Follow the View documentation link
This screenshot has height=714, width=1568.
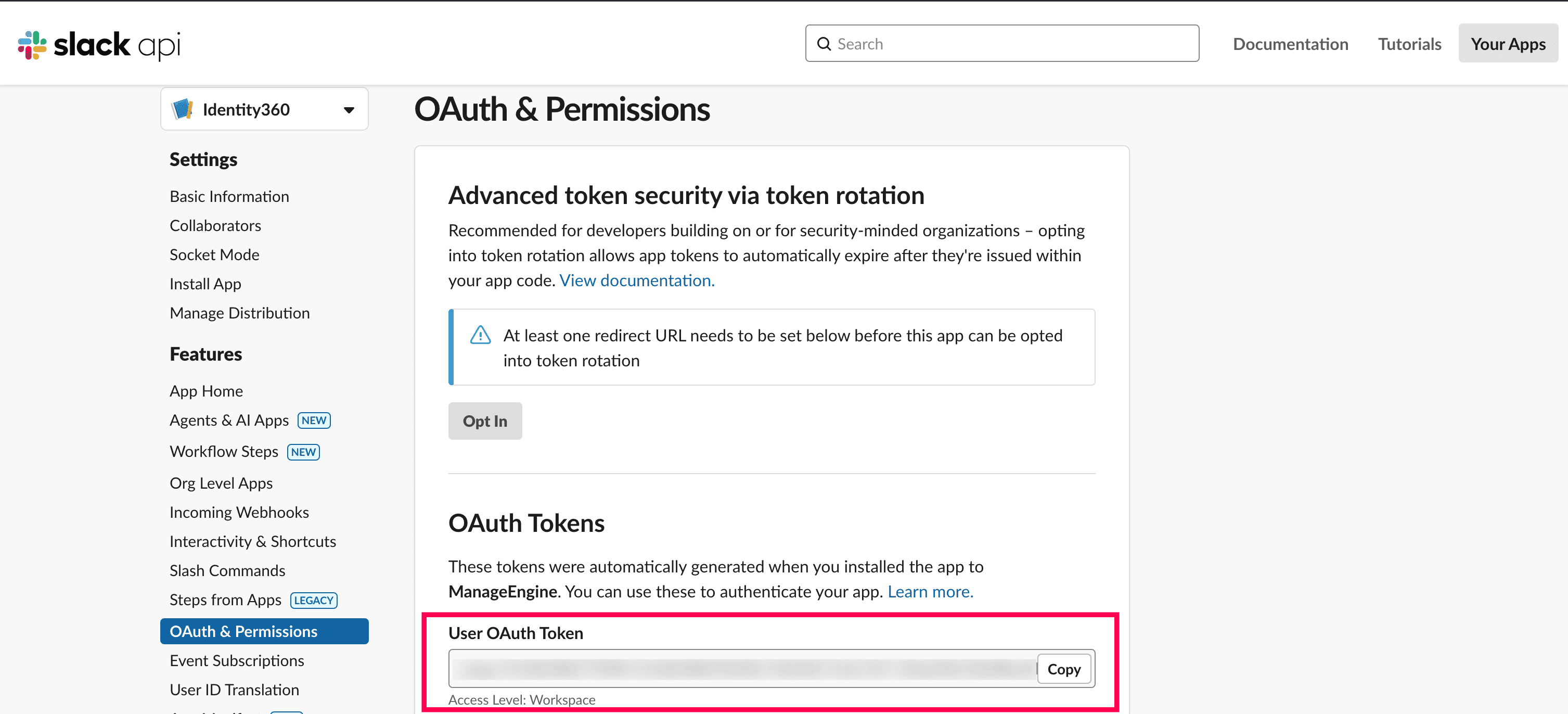(637, 280)
